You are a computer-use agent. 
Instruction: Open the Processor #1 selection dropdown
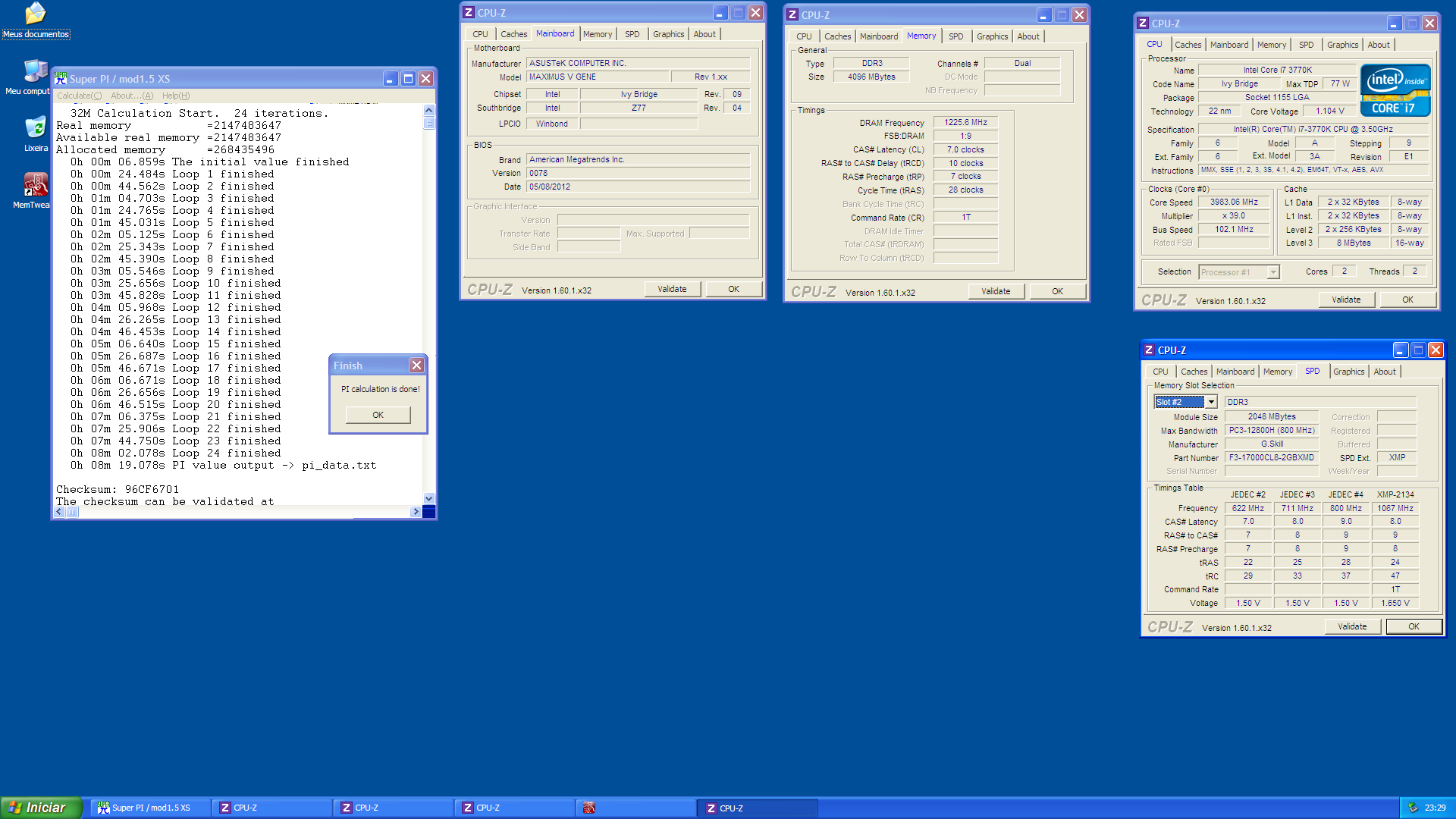coord(1273,272)
